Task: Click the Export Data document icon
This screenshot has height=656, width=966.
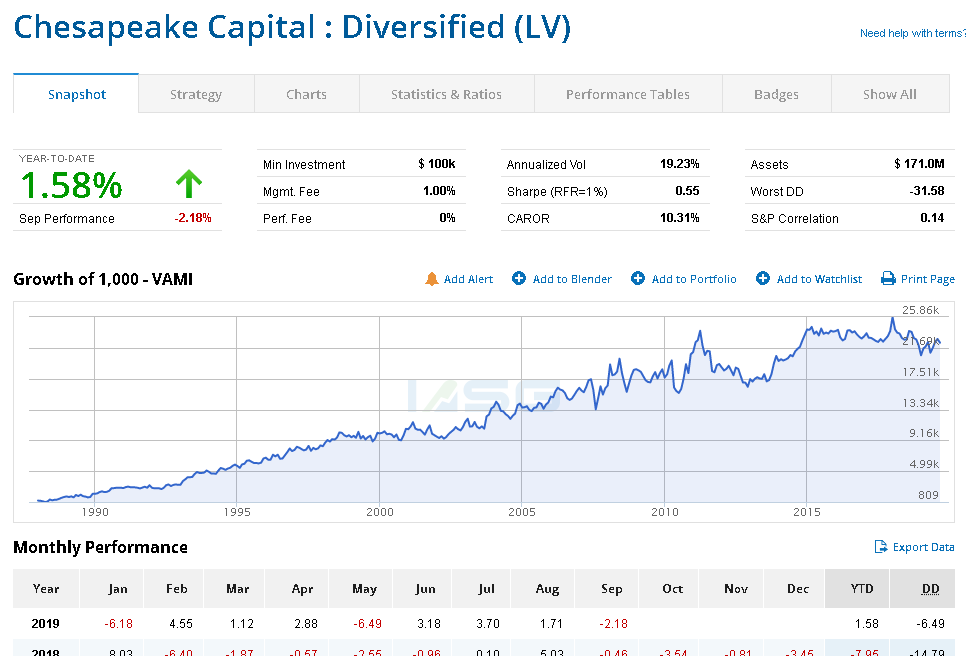Action: point(881,546)
